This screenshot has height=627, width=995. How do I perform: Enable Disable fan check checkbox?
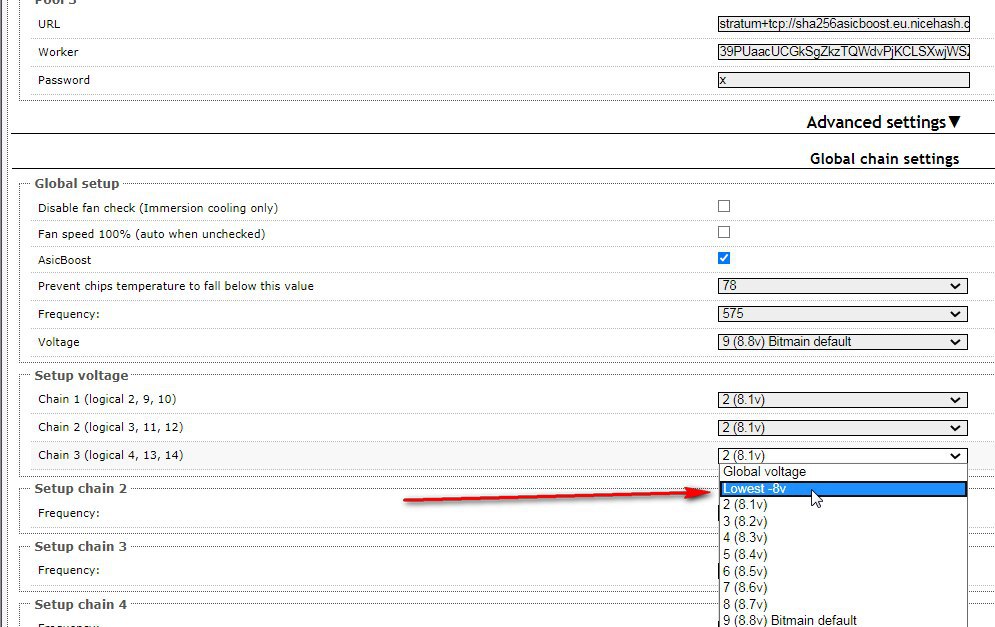(724, 206)
